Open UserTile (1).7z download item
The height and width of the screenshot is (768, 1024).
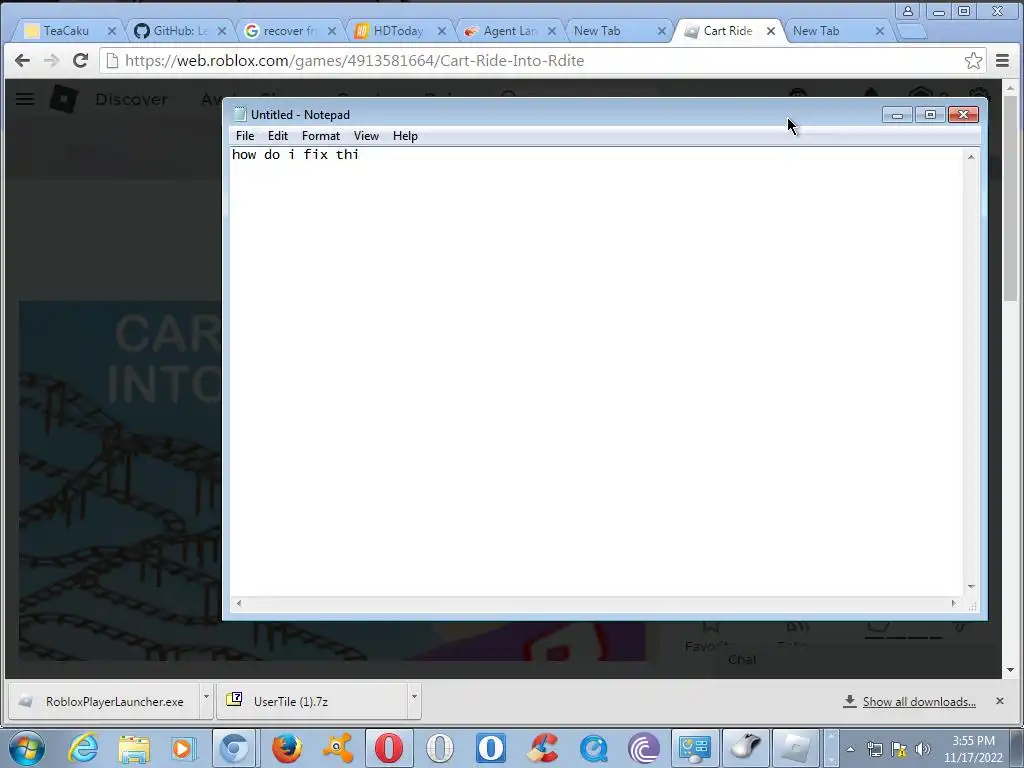[313, 701]
